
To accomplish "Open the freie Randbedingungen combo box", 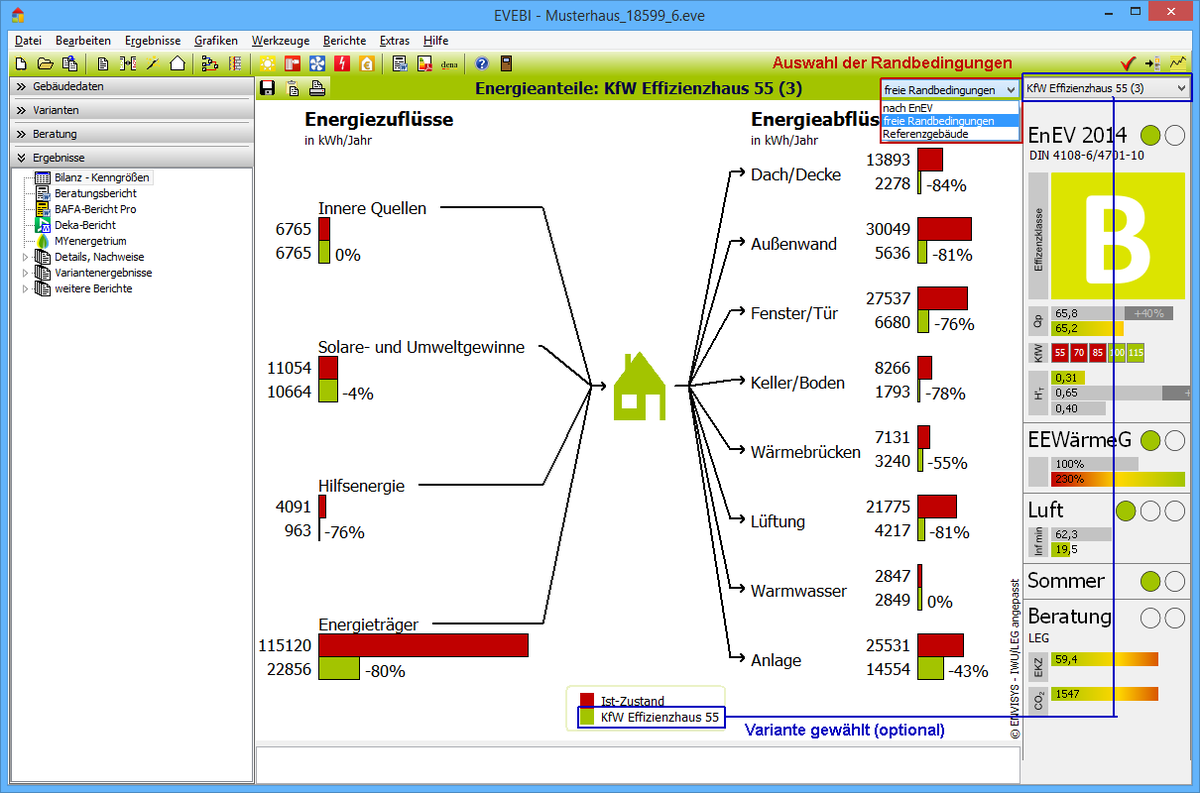I will [950, 90].
